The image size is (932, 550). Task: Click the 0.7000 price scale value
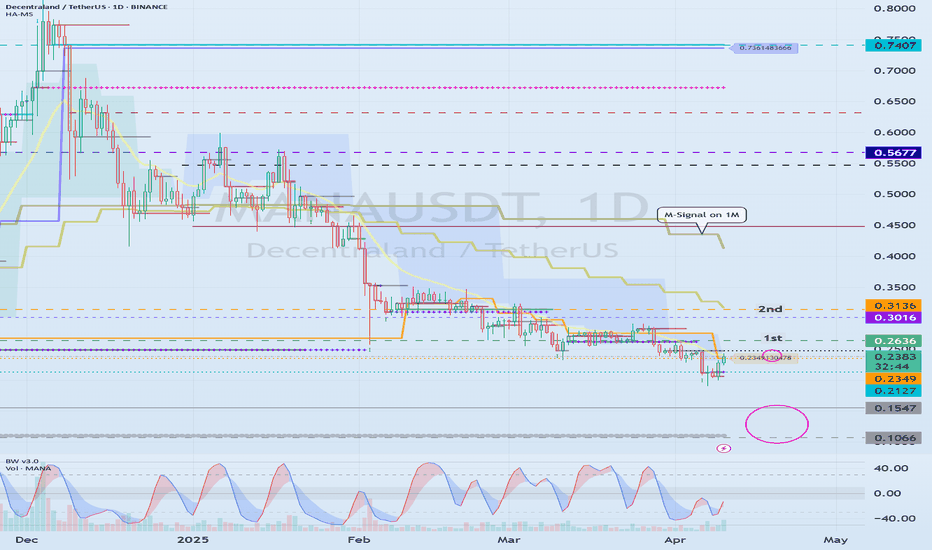[x=895, y=70]
